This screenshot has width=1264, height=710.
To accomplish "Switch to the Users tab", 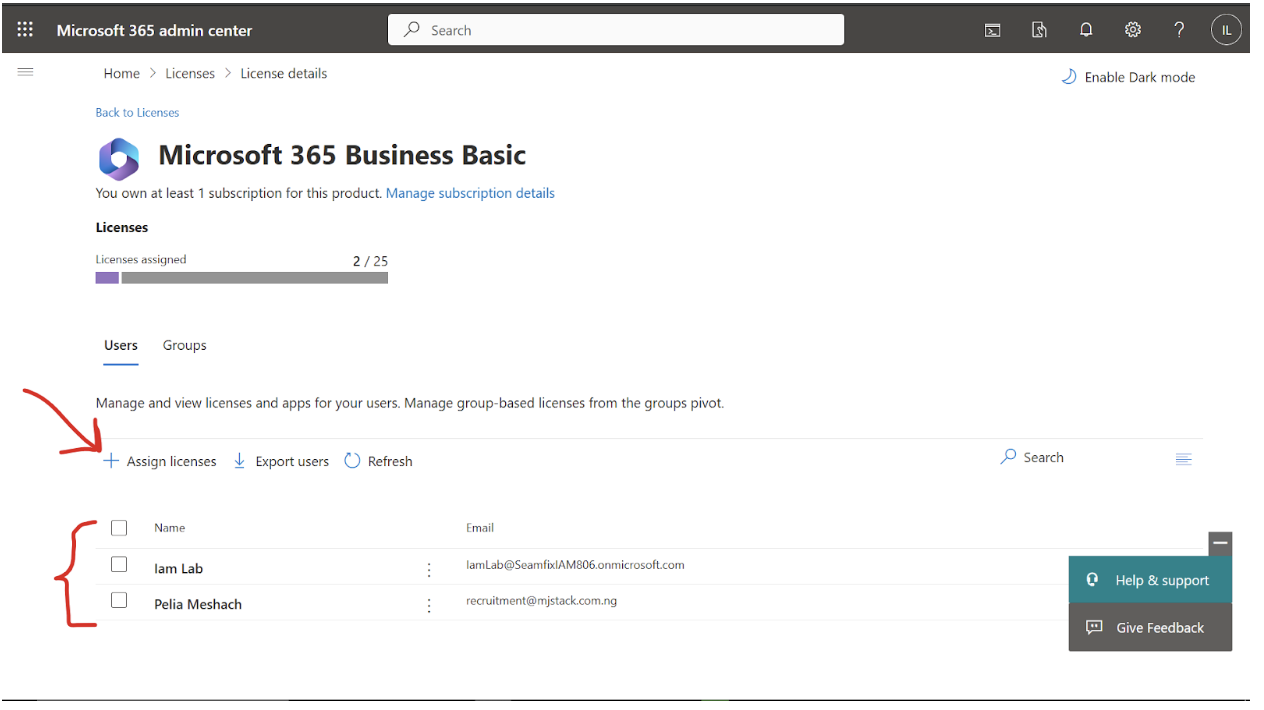I will pos(121,345).
